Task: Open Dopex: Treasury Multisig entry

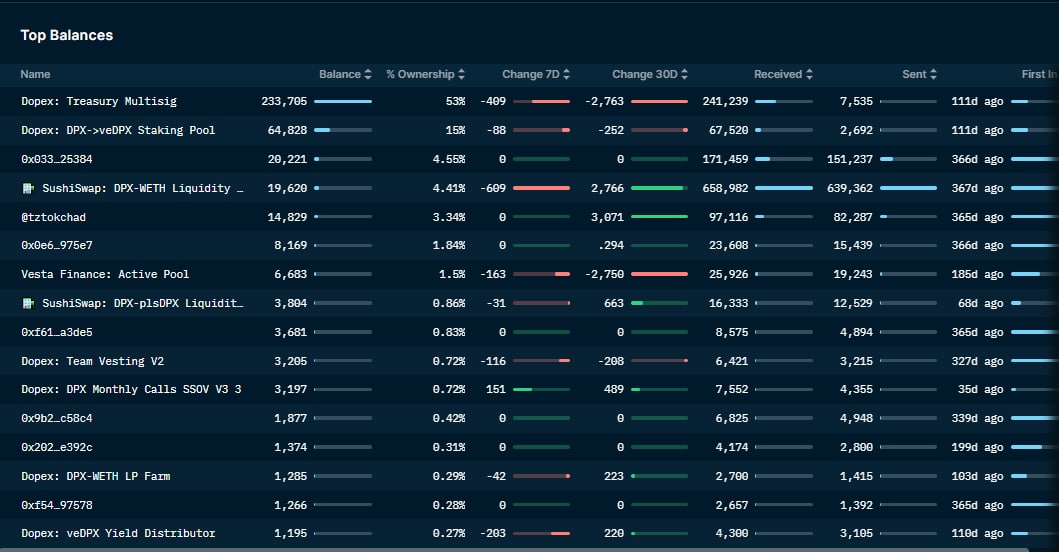Action: [99, 101]
